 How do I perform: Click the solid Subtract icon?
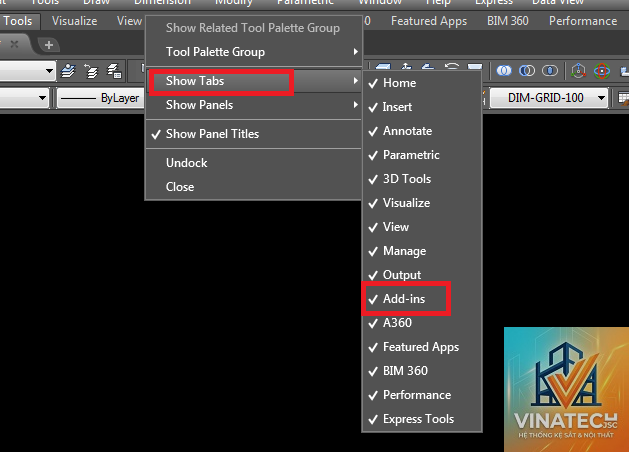click(527, 71)
